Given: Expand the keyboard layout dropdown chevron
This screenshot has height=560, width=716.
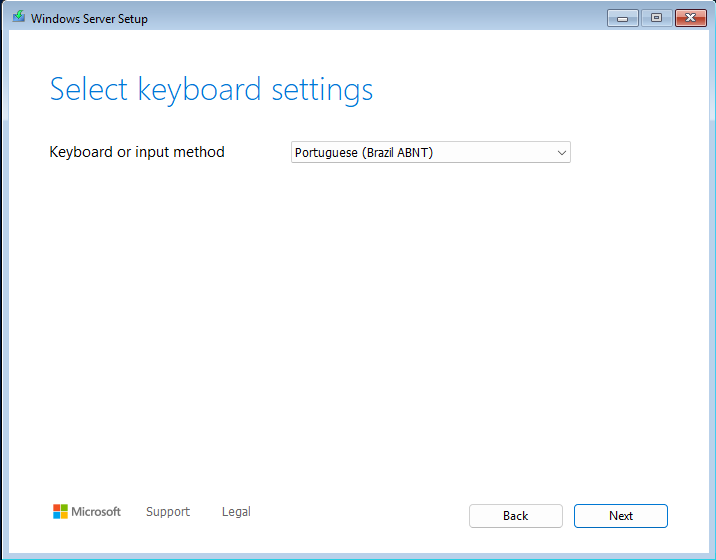Looking at the screenshot, I should 562,153.
